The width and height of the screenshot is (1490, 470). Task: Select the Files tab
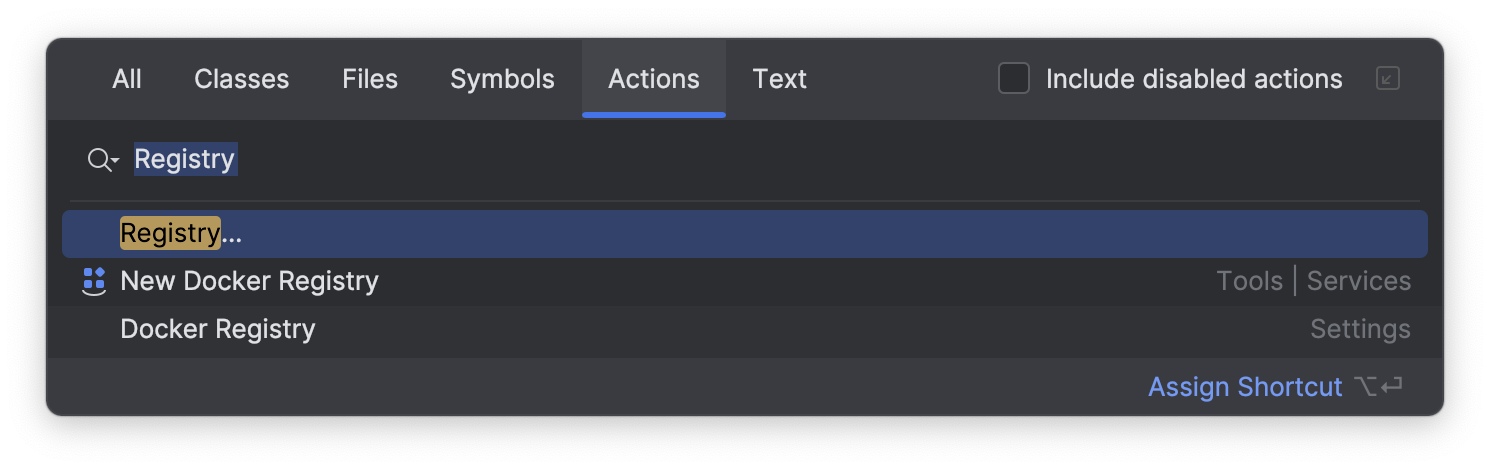pyautogui.click(x=370, y=79)
